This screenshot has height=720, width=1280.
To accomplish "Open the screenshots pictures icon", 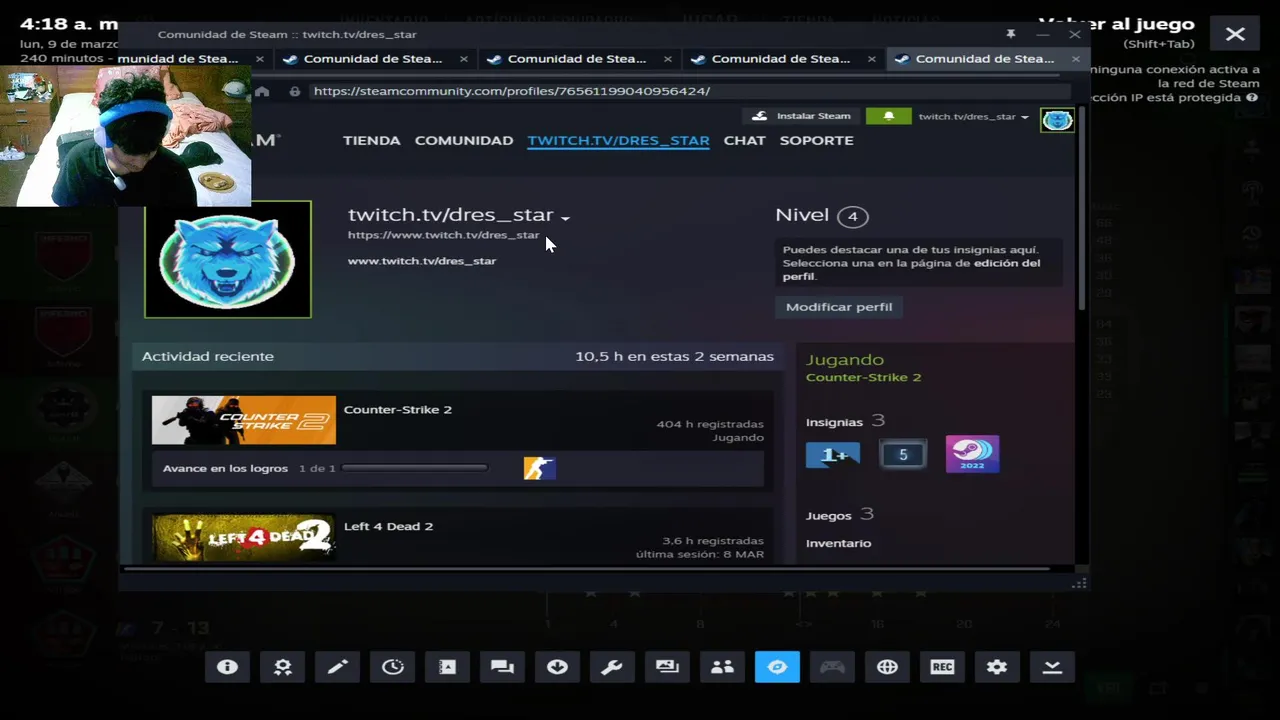I will tap(667, 667).
